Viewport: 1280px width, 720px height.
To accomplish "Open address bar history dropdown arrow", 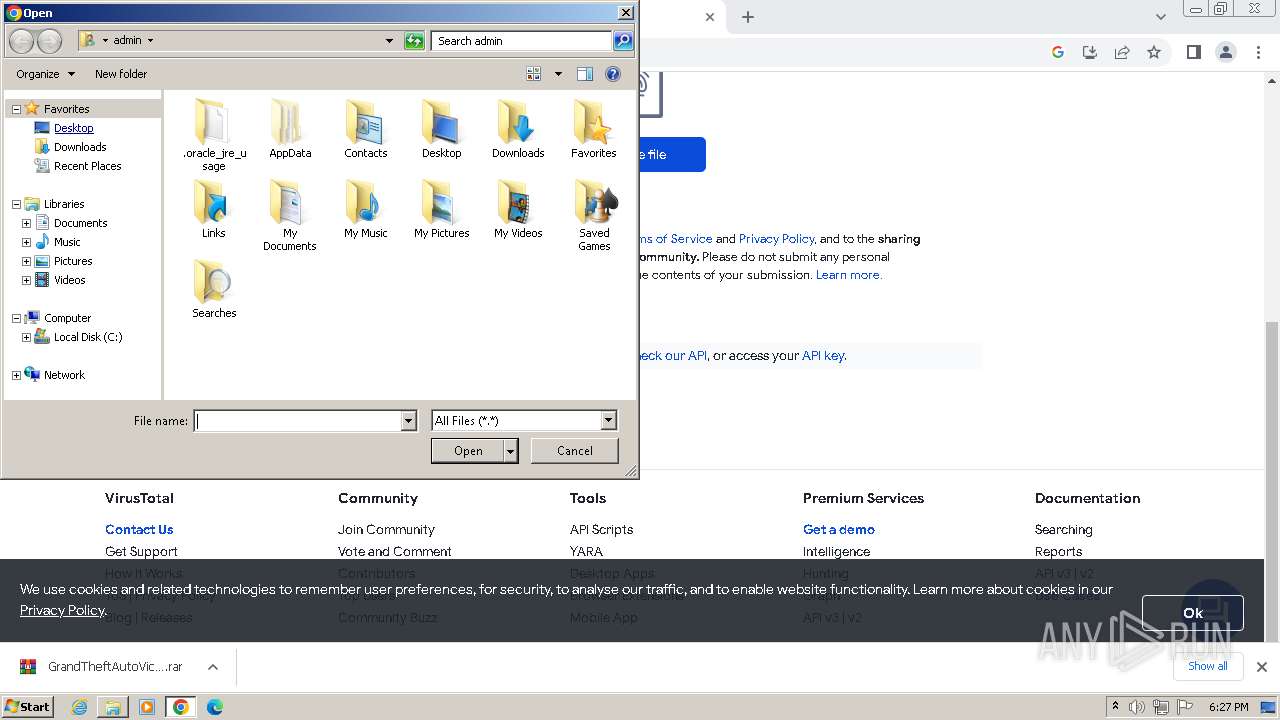I will (x=389, y=41).
